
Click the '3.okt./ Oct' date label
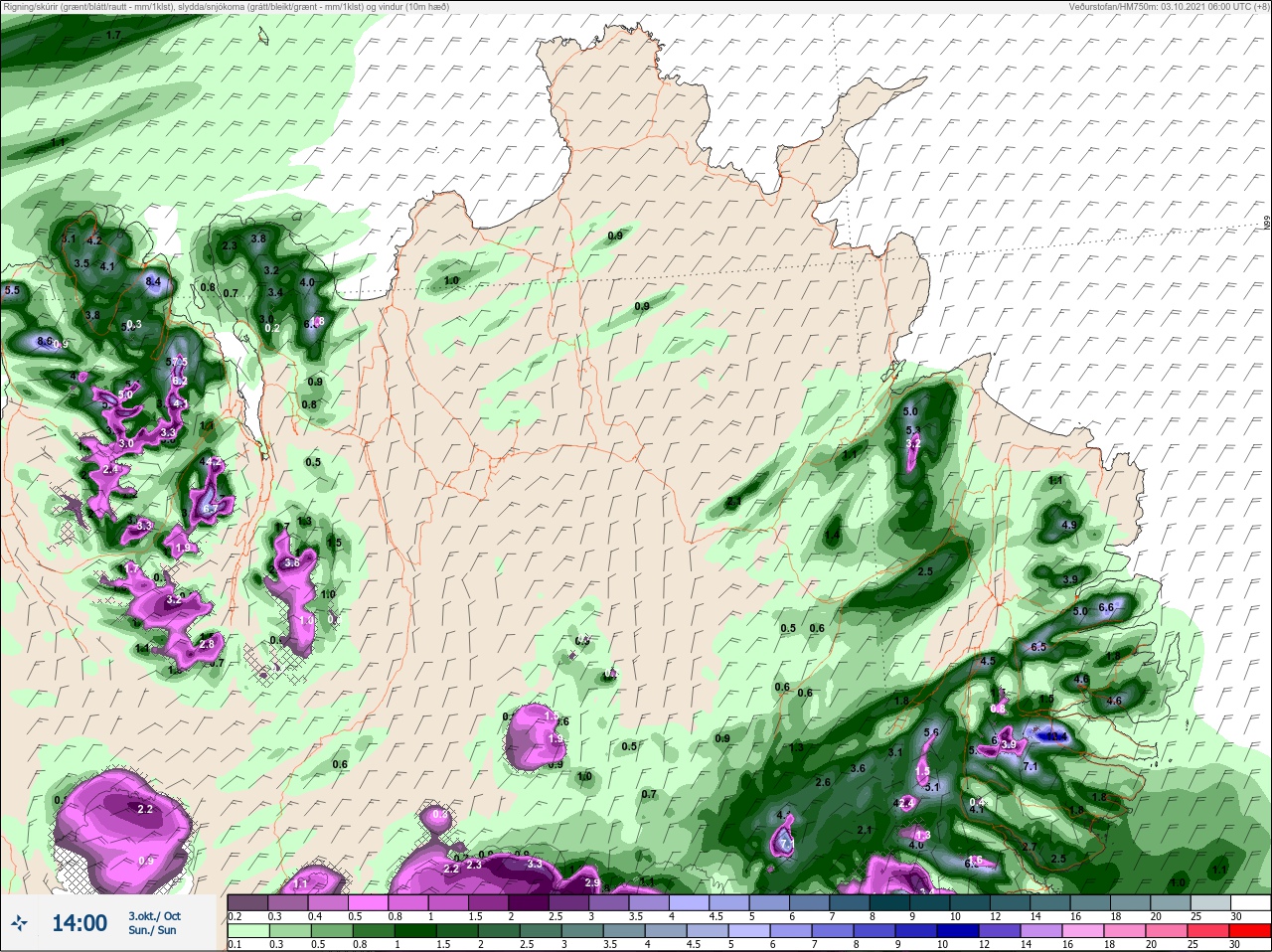[154, 916]
